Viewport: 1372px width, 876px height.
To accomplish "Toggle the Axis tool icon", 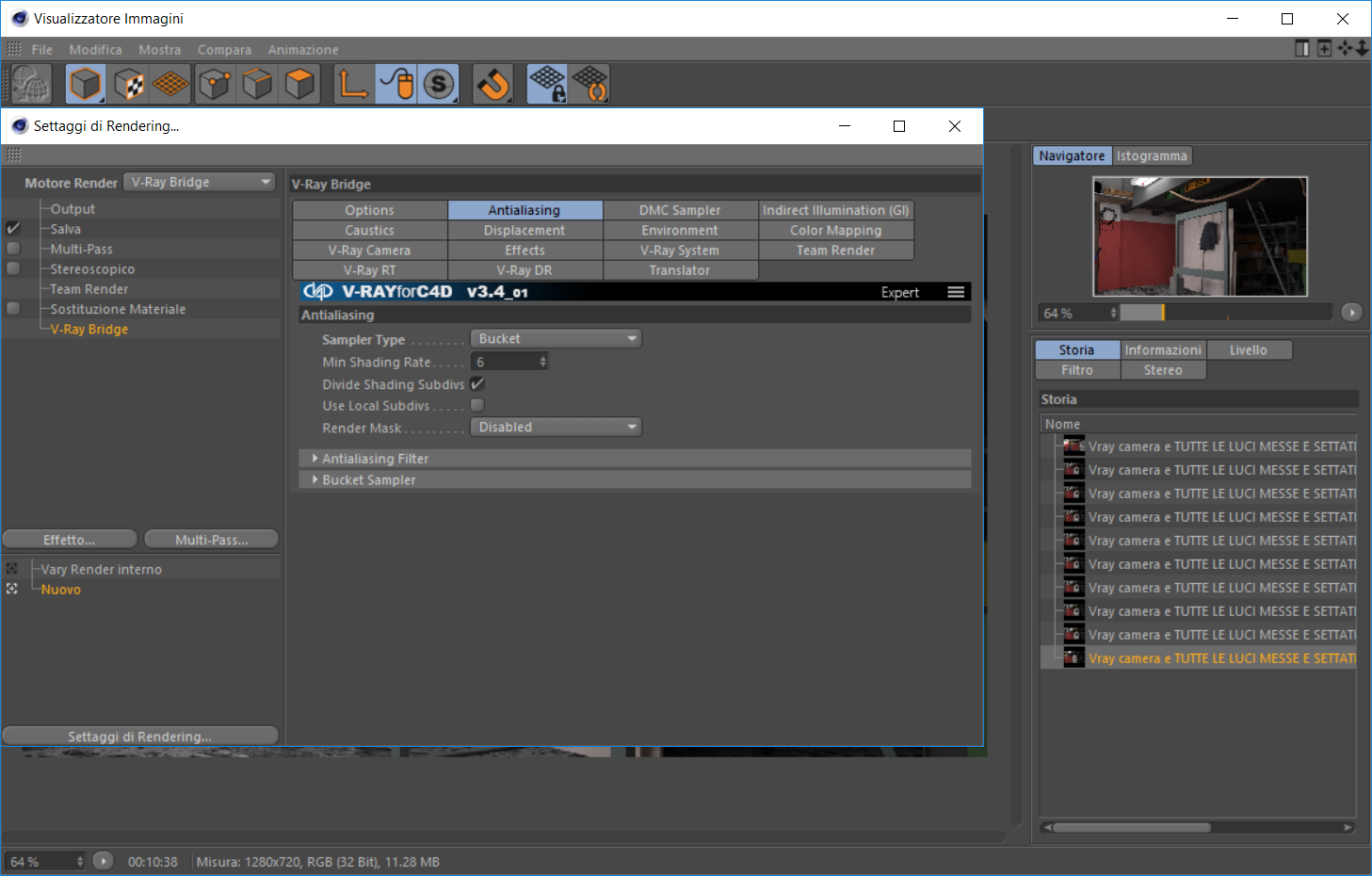I will point(354,84).
